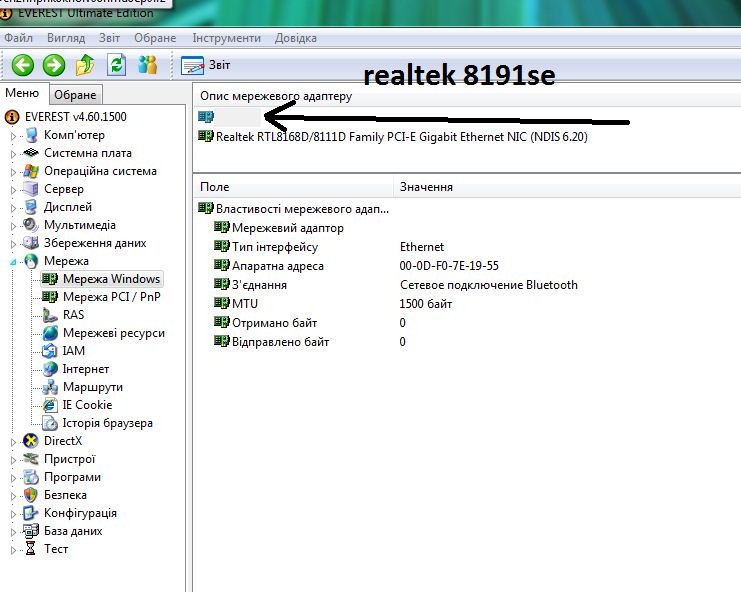Expand the Операційна система node
This screenshot has width=741, height=592.
tap(13, 172)
